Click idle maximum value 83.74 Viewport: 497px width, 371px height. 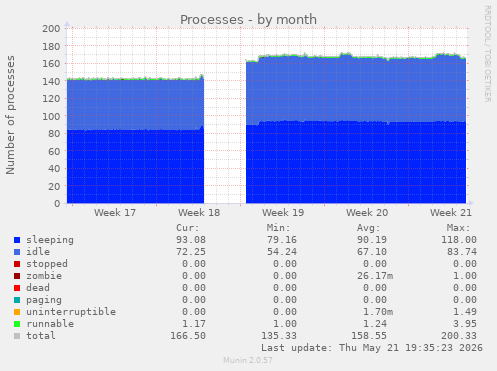pyautogui.click(x=462, y=252)
